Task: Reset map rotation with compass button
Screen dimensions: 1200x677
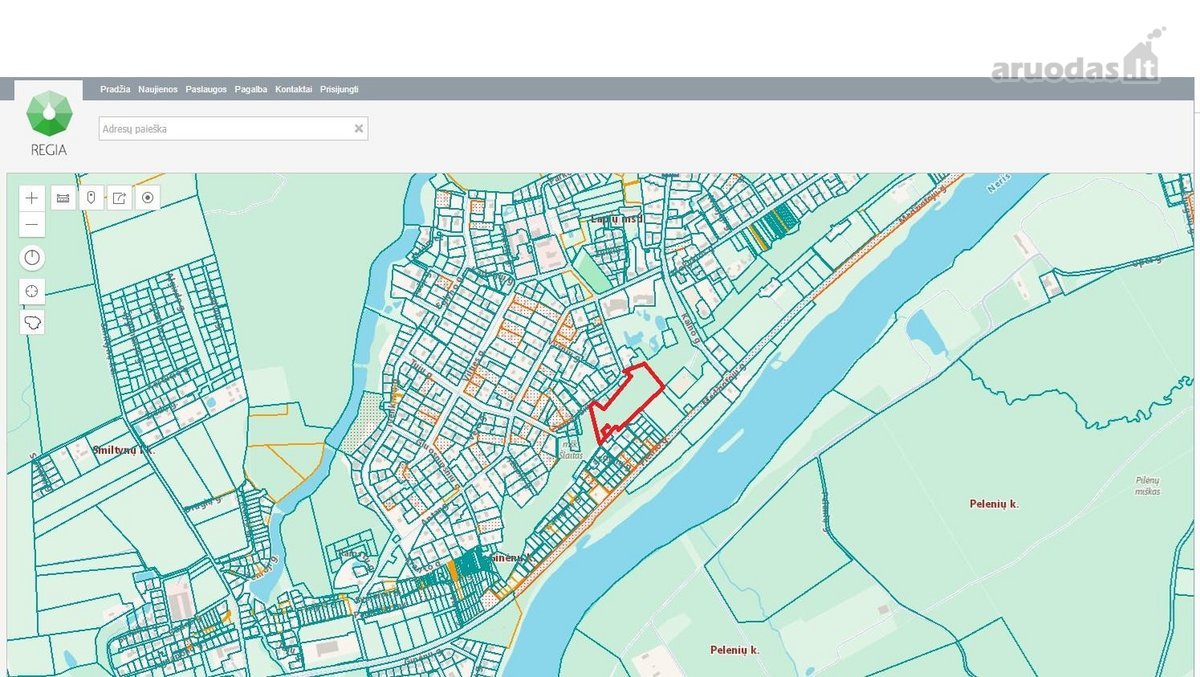Action: (33, 258)
